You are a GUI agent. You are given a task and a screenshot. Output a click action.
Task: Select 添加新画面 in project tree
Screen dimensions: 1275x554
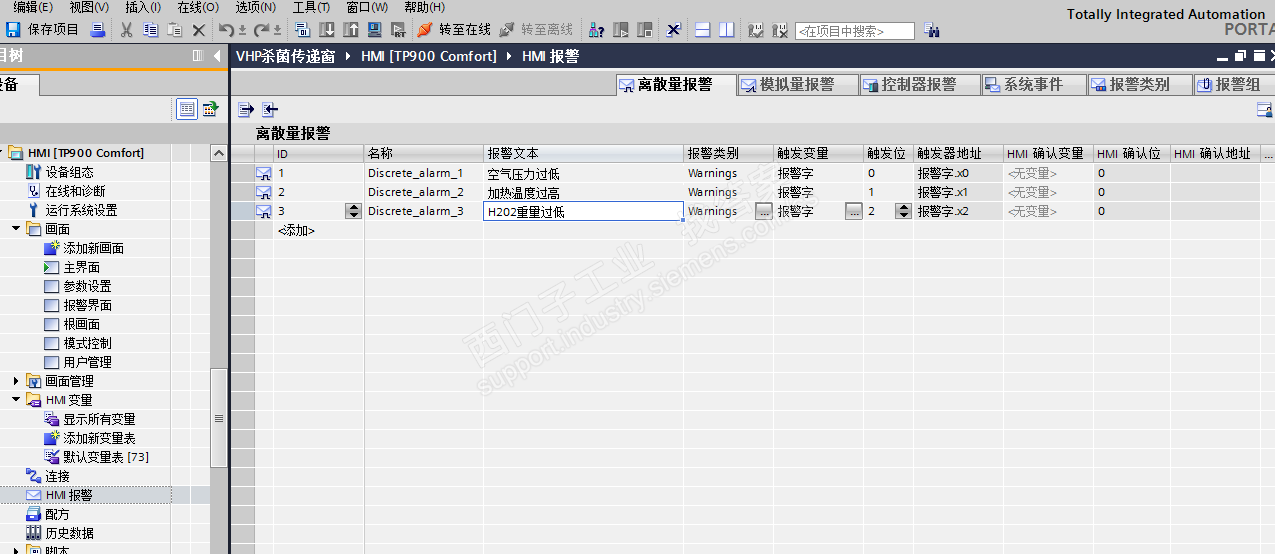pyautogui.click(x=93, y=248)
